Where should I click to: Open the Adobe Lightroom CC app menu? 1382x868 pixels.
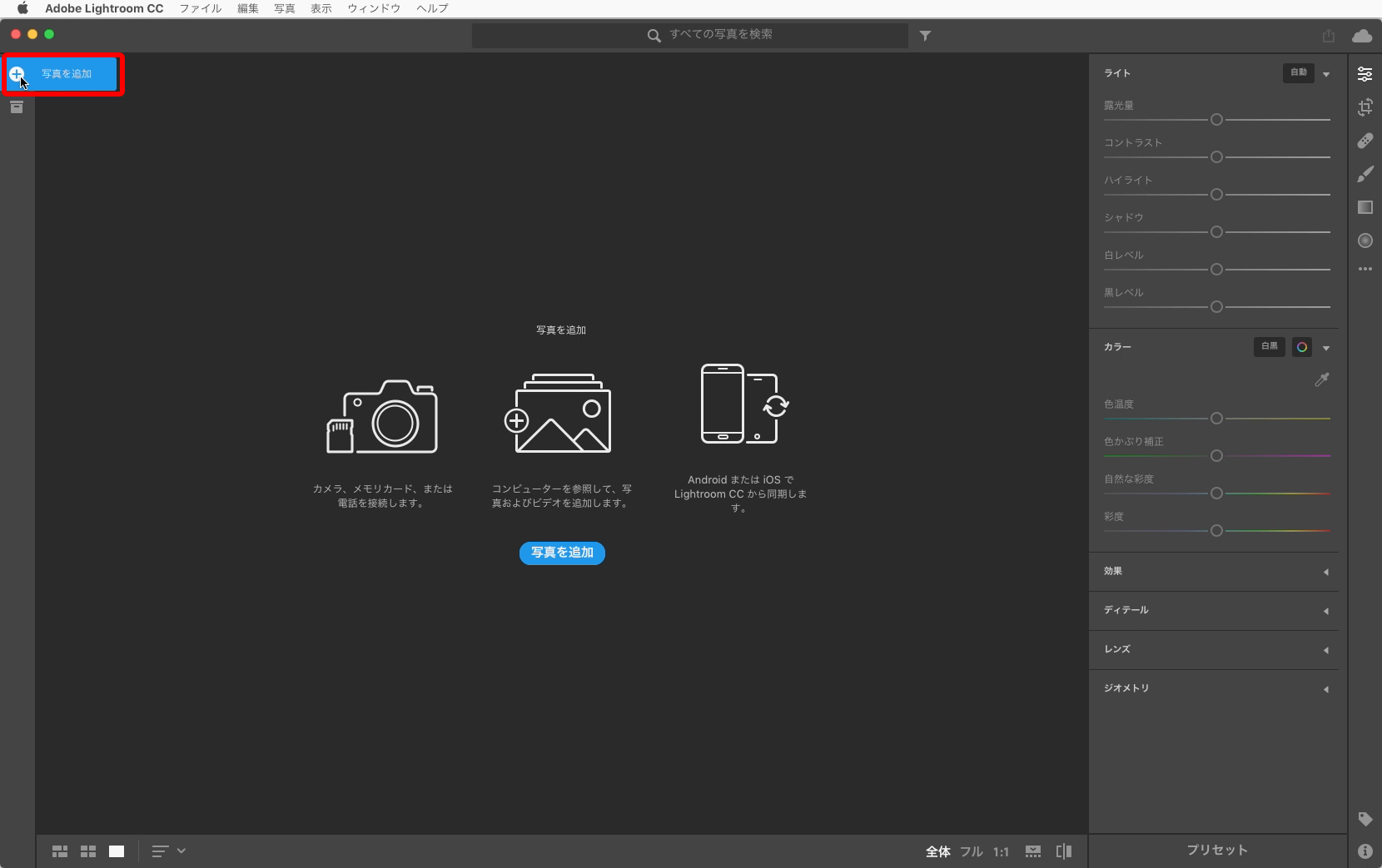tap(104, 8)
